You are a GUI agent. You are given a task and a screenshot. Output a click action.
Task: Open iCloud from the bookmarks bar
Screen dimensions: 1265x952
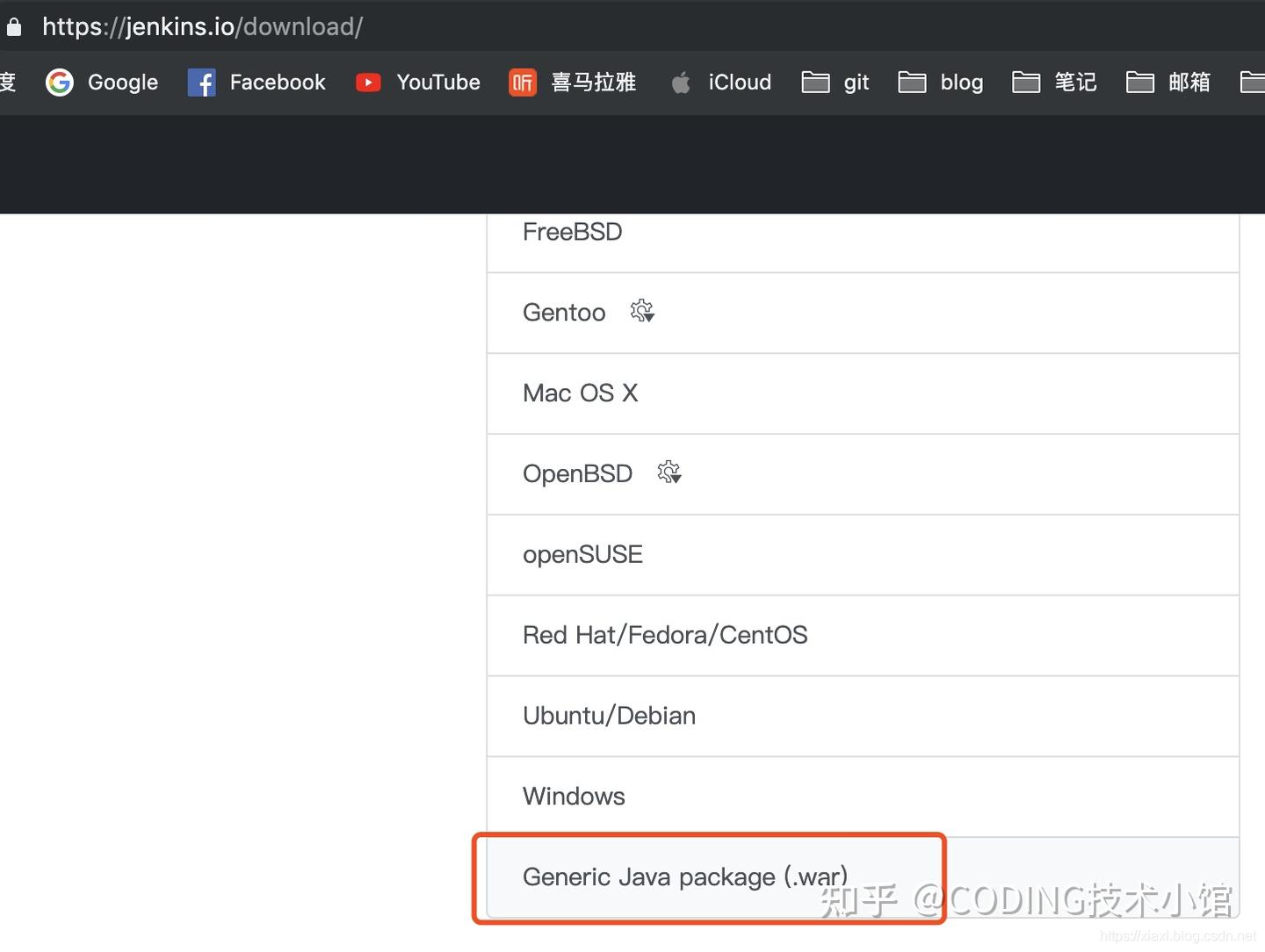(720, 82)
